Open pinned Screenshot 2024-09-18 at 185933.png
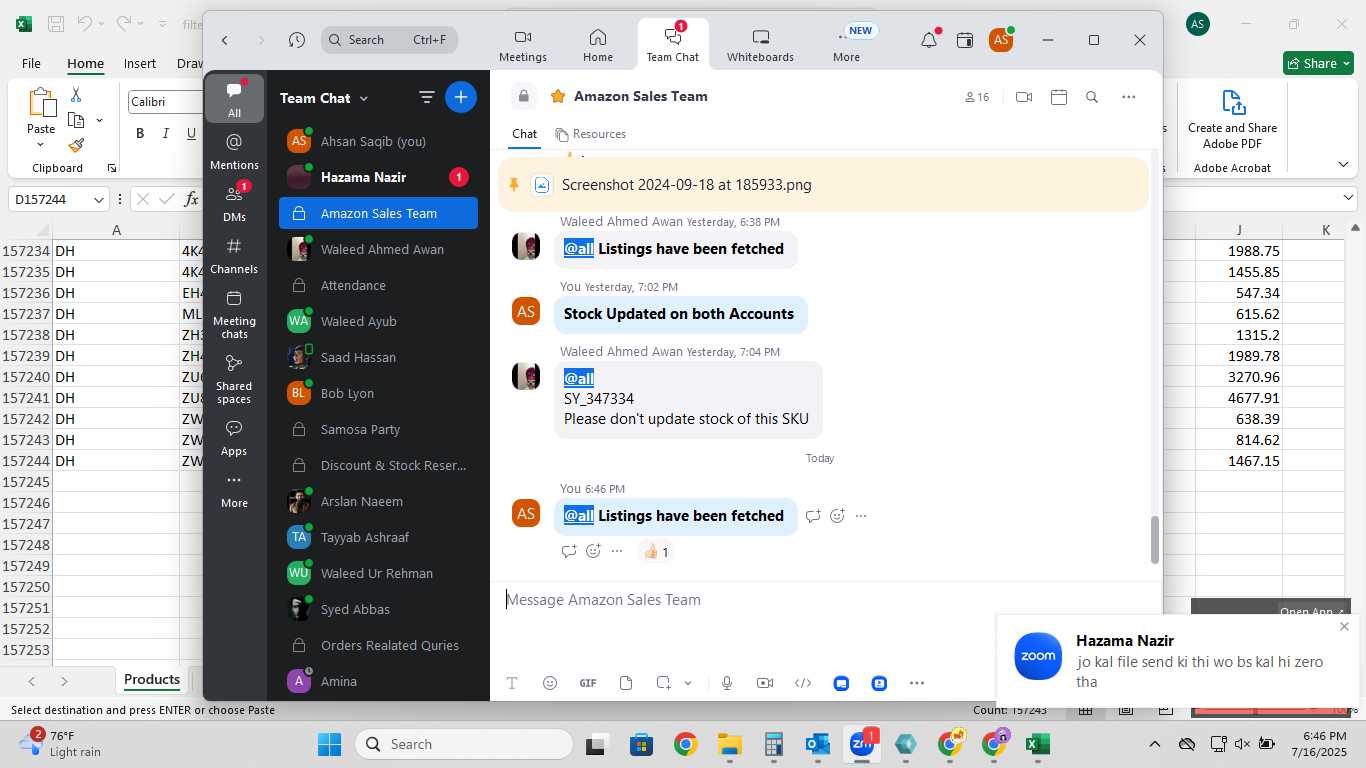This screenshot has height=768, width=1366. (686, 185)
